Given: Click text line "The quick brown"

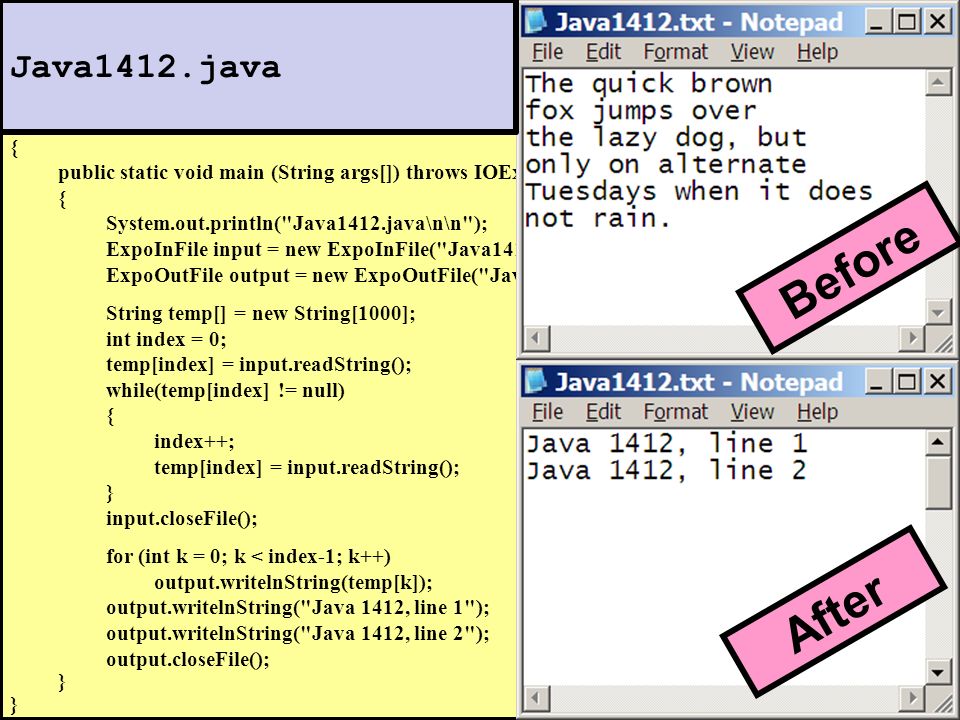Looking at the screenshot, I should (648, 84).
